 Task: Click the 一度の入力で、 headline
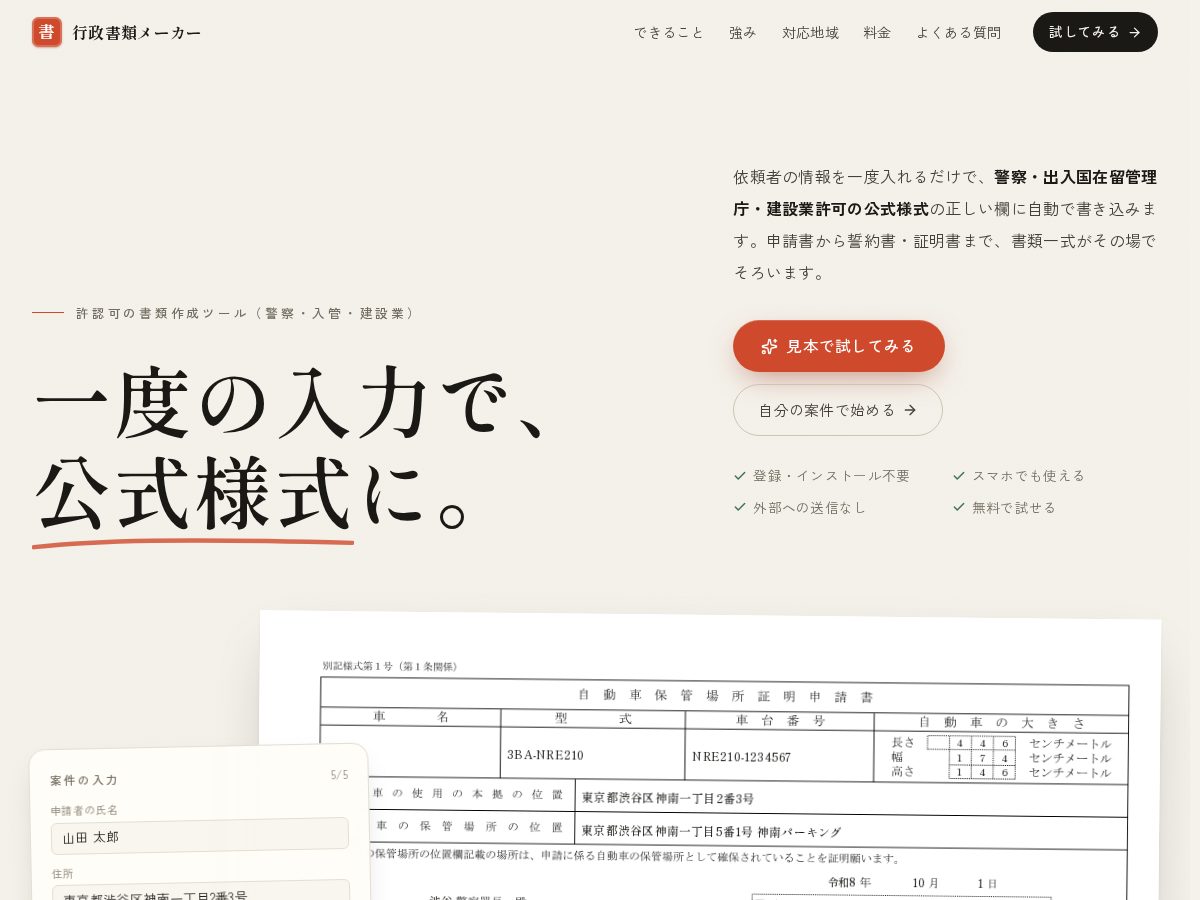coord(291,403)
